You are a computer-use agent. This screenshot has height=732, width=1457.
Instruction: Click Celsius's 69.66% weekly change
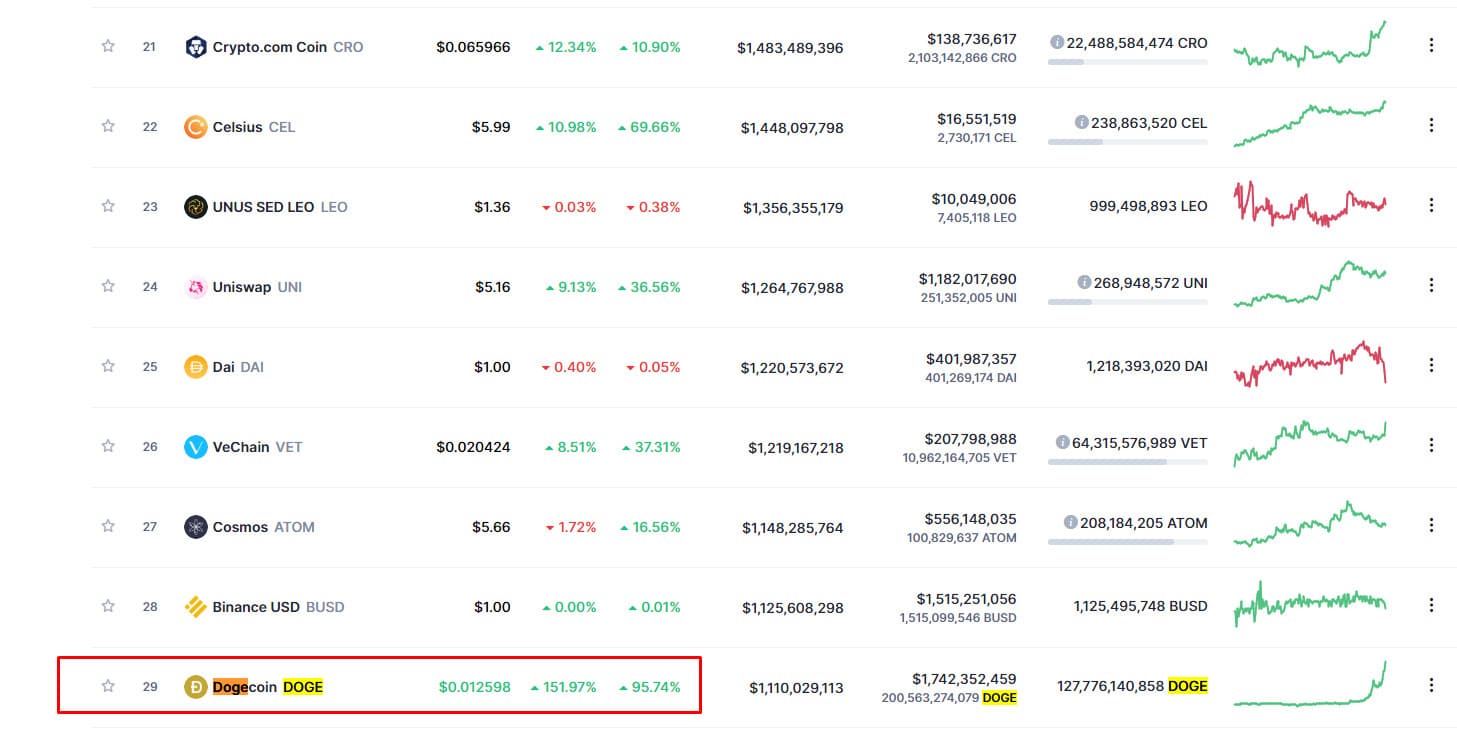coord(650,127)
